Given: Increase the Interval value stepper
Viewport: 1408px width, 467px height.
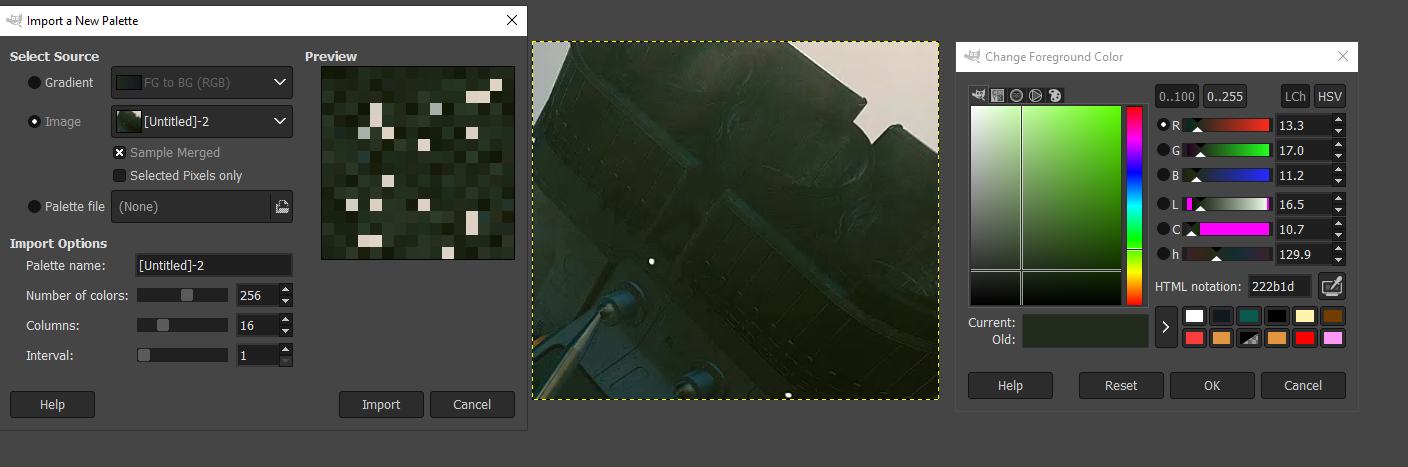Looking at the screenshot, I should pyautogui.click(x=285, y=350).
